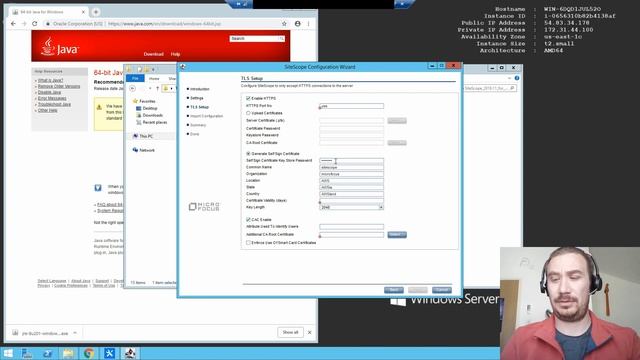Click the State input field
The image size is (640, 360).
pos(351,187)
